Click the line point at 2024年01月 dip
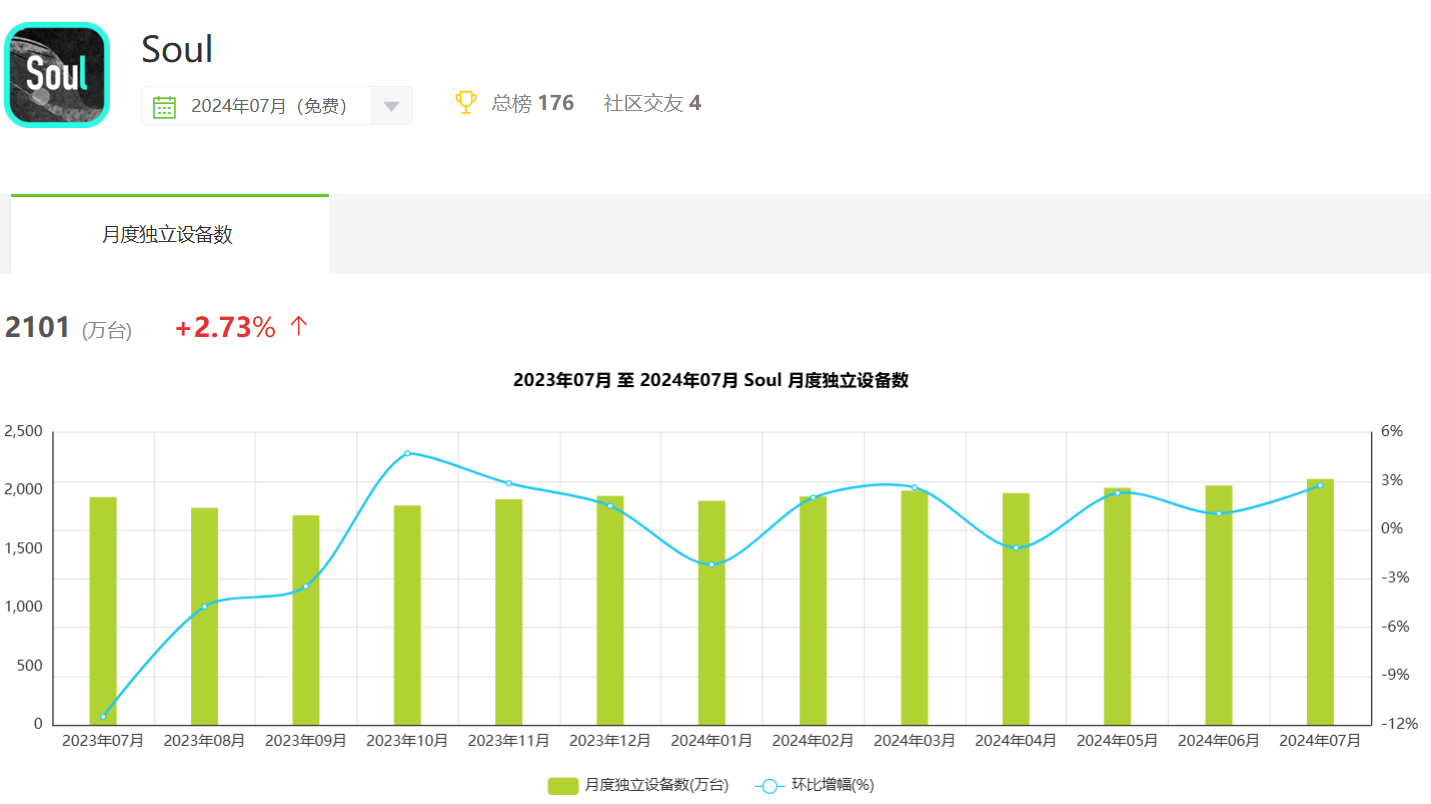This screenshot has height=804, width=1431. (x=712, y=565)
